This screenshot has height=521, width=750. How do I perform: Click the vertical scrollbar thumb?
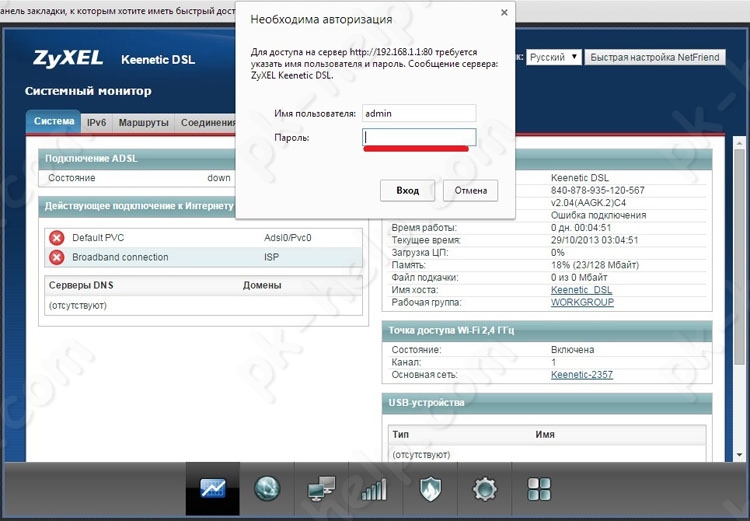[739, 256]
